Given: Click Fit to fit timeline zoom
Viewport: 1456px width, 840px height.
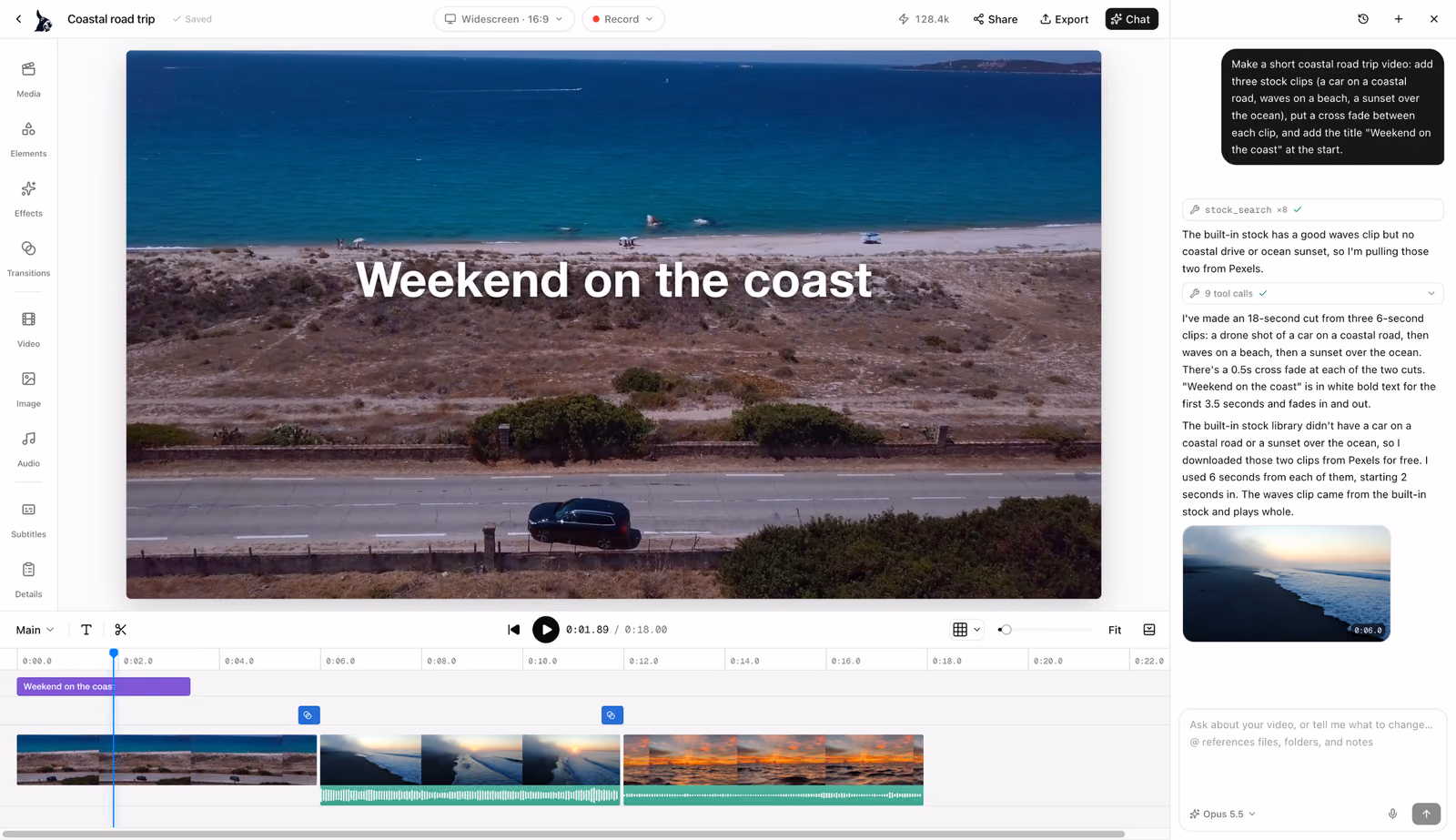Looking at the screenshot, I should [1115, 630].
